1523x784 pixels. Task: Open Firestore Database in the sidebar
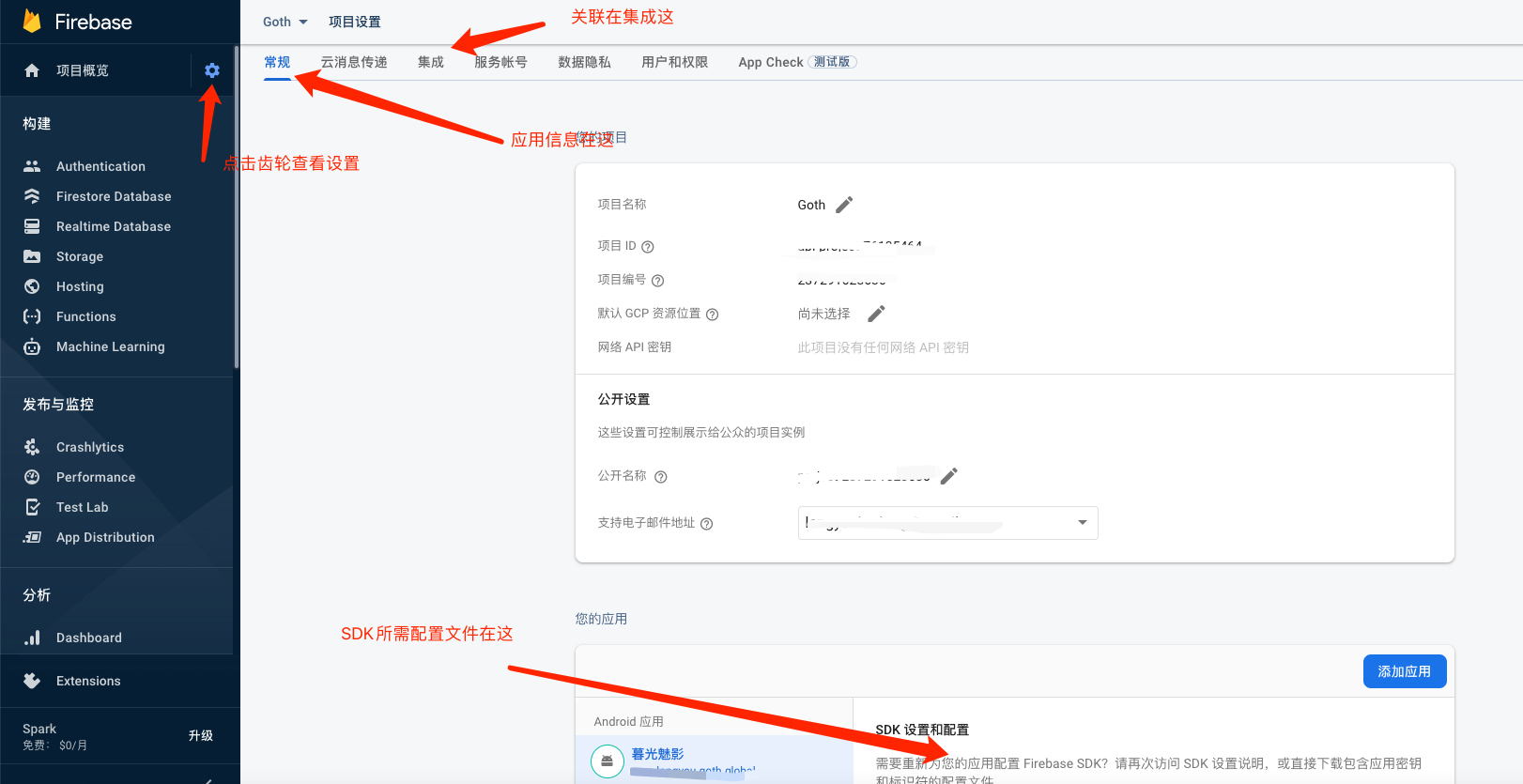114,196
